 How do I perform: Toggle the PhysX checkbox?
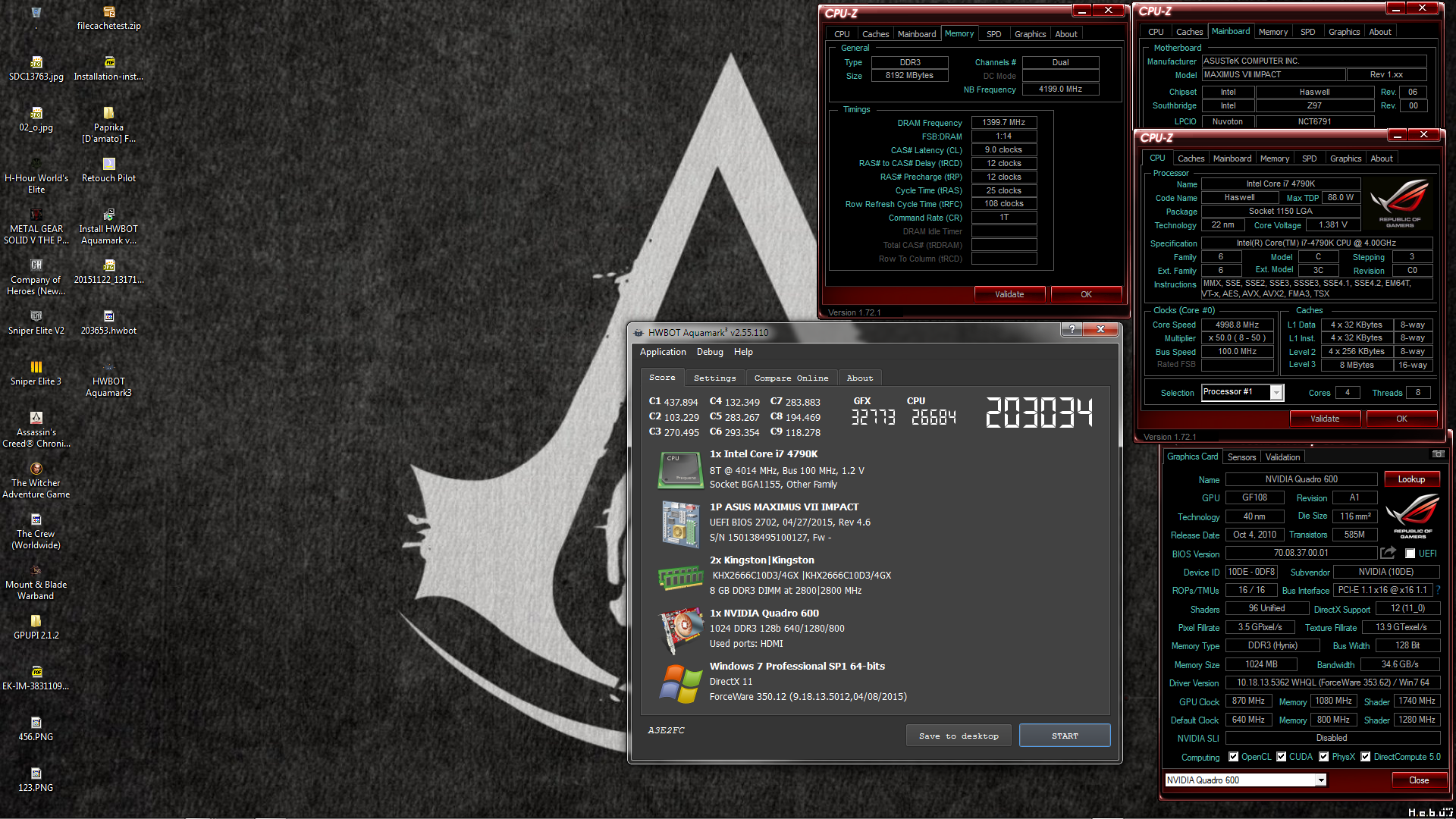1324,757
